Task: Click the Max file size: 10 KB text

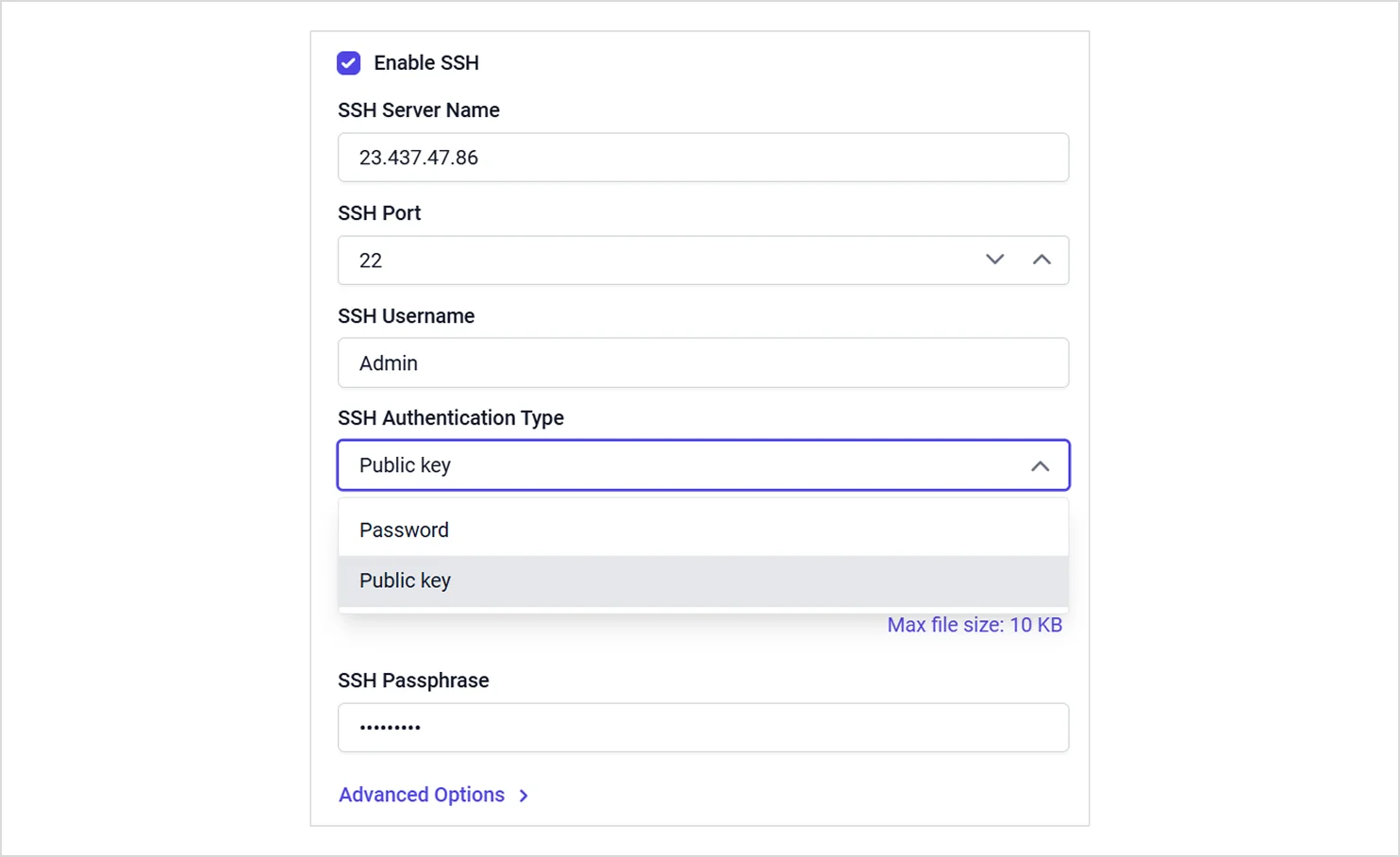Action: coord(975,625)
